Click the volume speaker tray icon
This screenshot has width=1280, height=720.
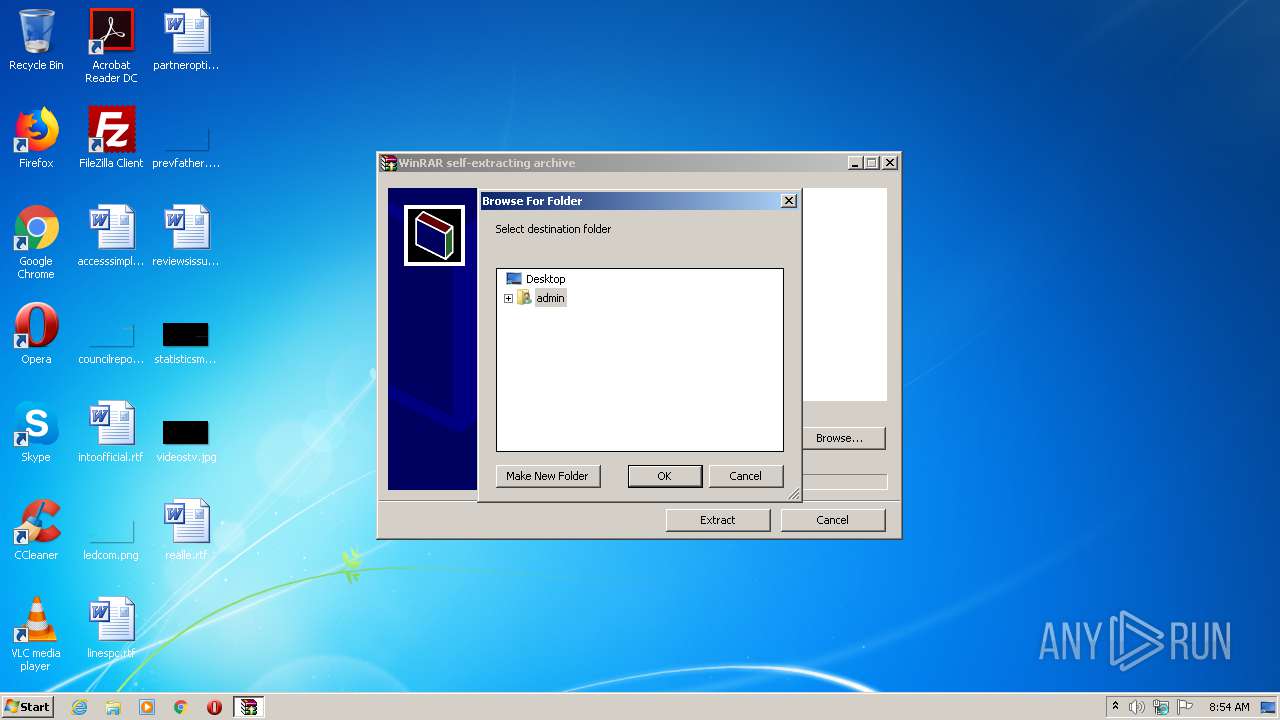(1137, 707)
